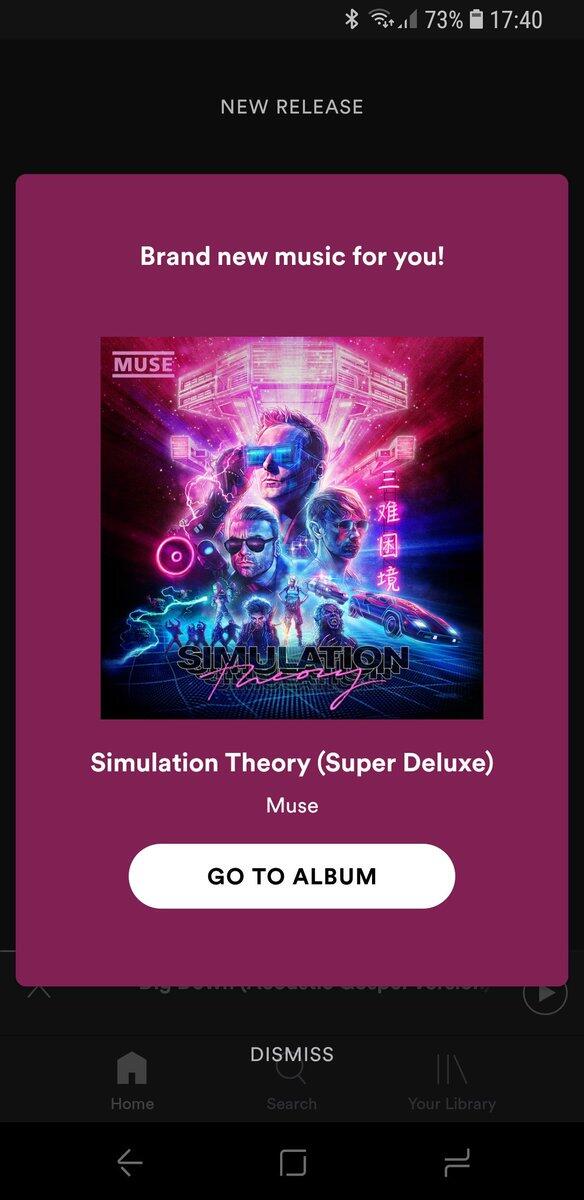The width and height of the screenshot is (584, 1200).
Task: Click the GO TO ALBUM button
Action: click(x=292, y=876)
